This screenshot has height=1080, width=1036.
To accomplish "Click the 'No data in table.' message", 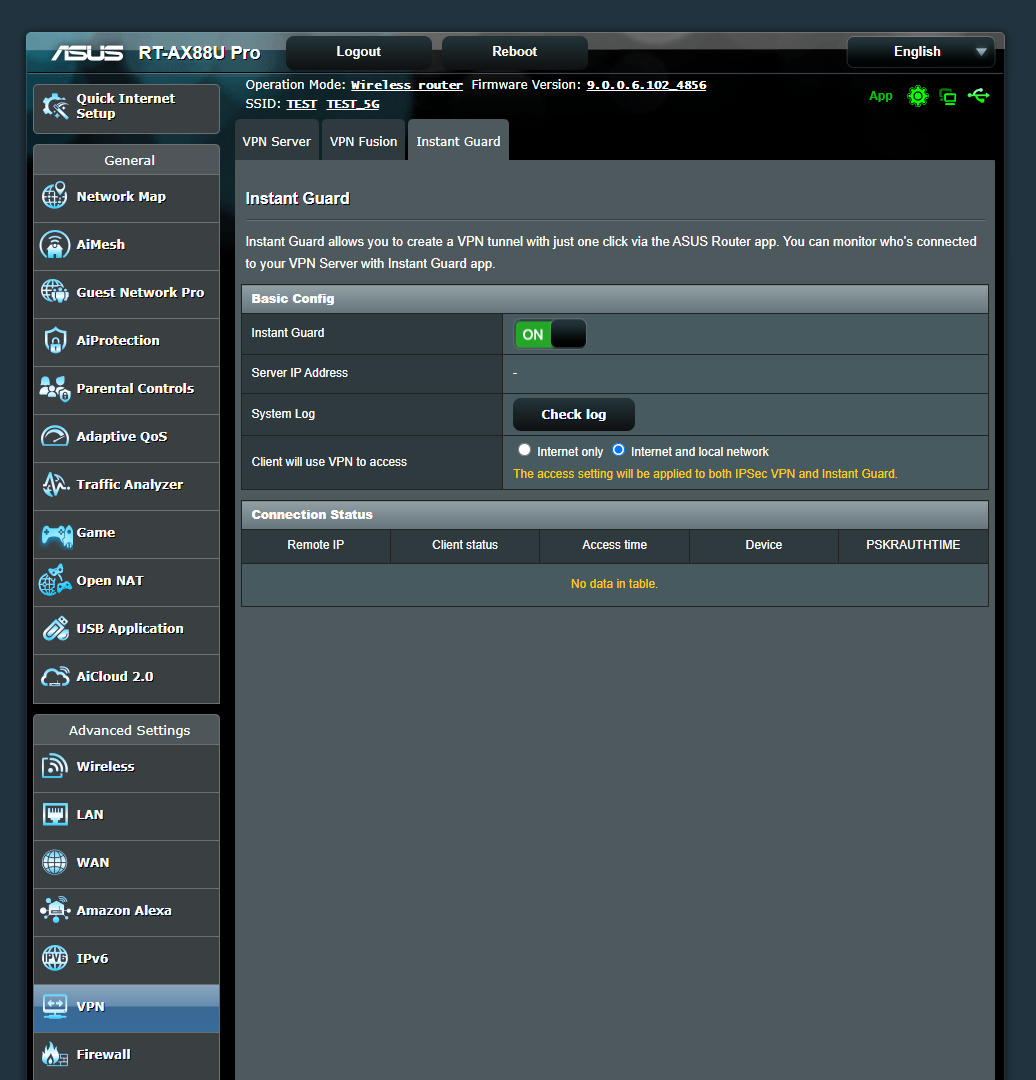I will [x=614, y=584].
